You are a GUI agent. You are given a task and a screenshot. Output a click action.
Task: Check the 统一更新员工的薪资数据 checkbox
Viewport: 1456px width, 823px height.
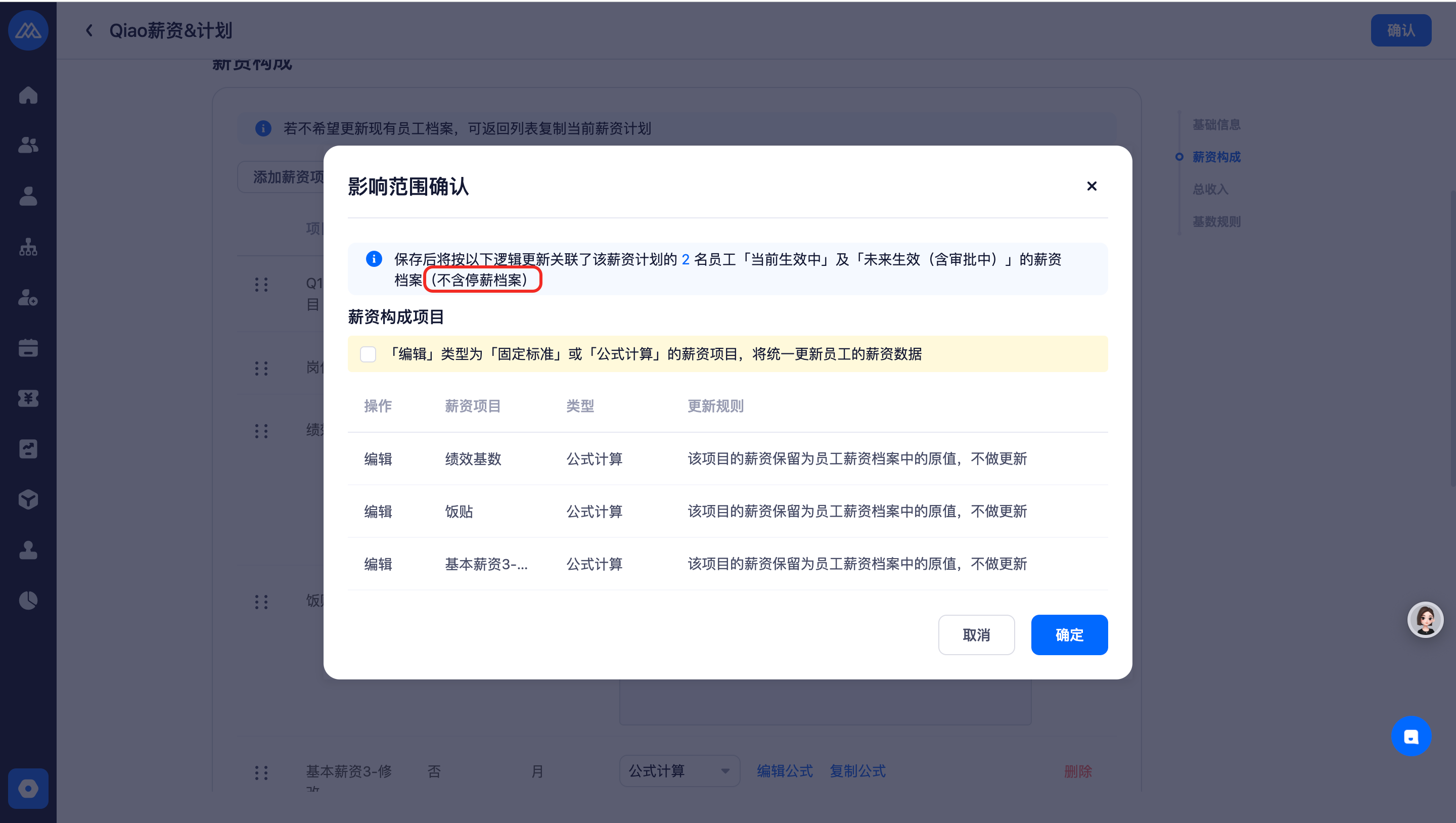click(368, 354)
